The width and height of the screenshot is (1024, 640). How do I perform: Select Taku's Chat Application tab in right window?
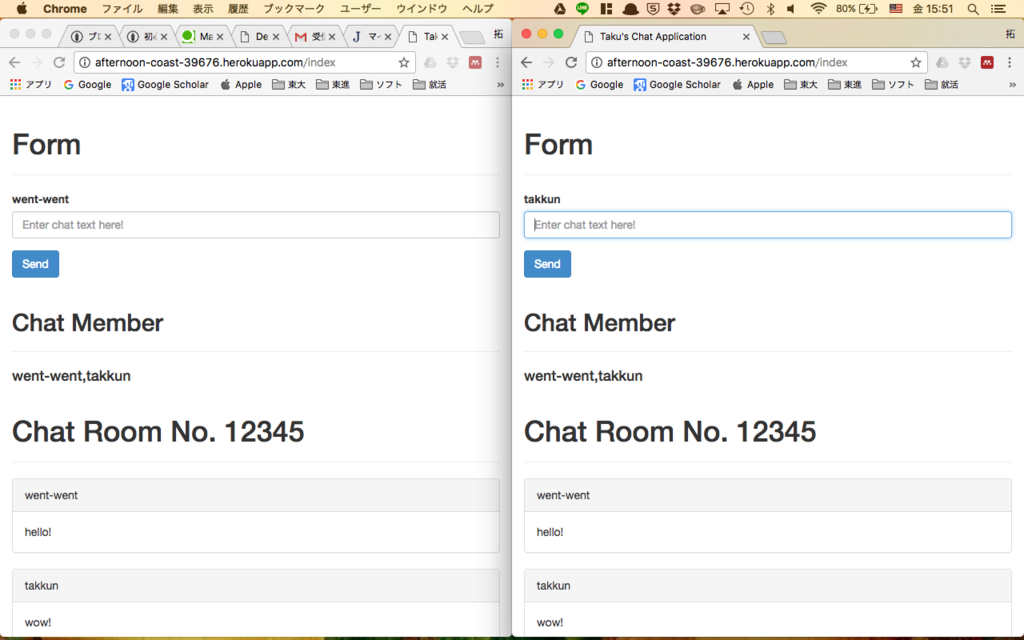[x=663, y=37]
